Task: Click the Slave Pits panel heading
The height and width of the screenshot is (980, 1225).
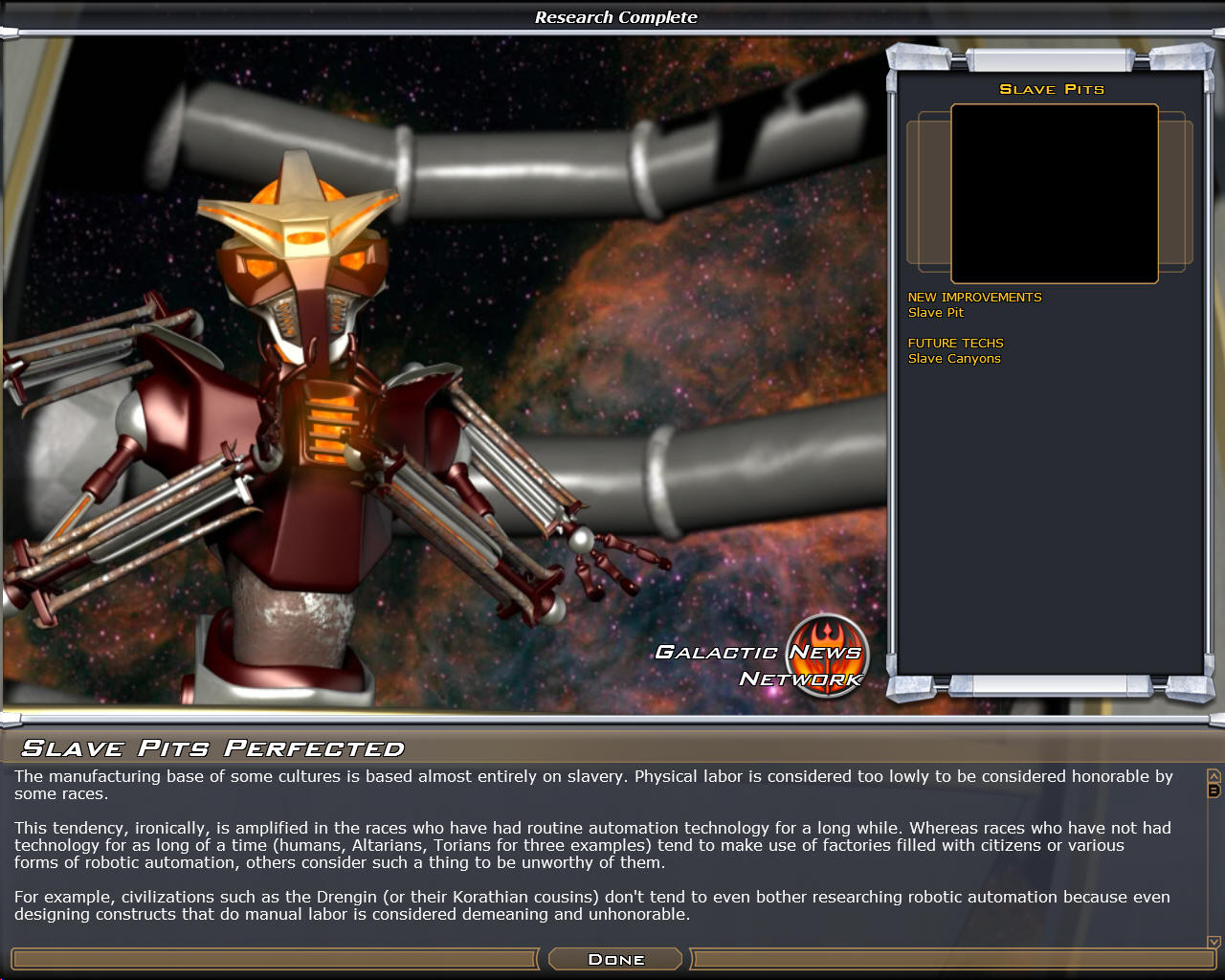Action: coord(1051,89)
